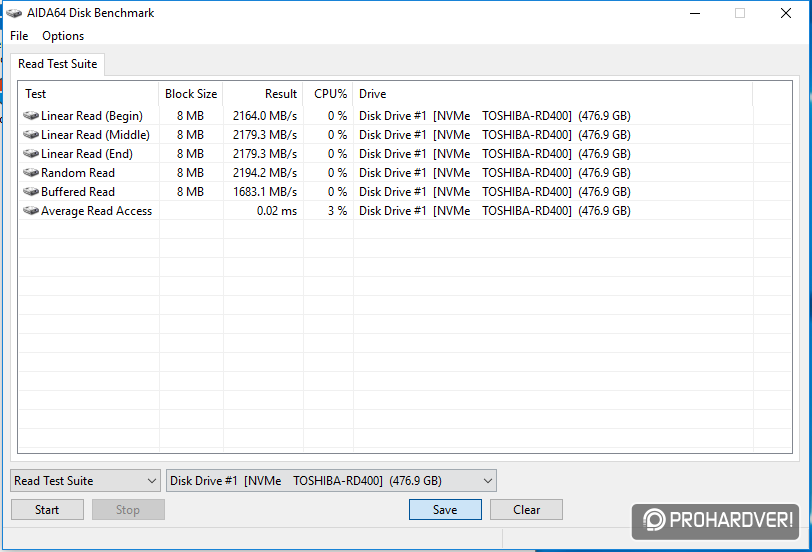Click the drive text in Random Read row

pyautogui.click(x=495, y=173)
